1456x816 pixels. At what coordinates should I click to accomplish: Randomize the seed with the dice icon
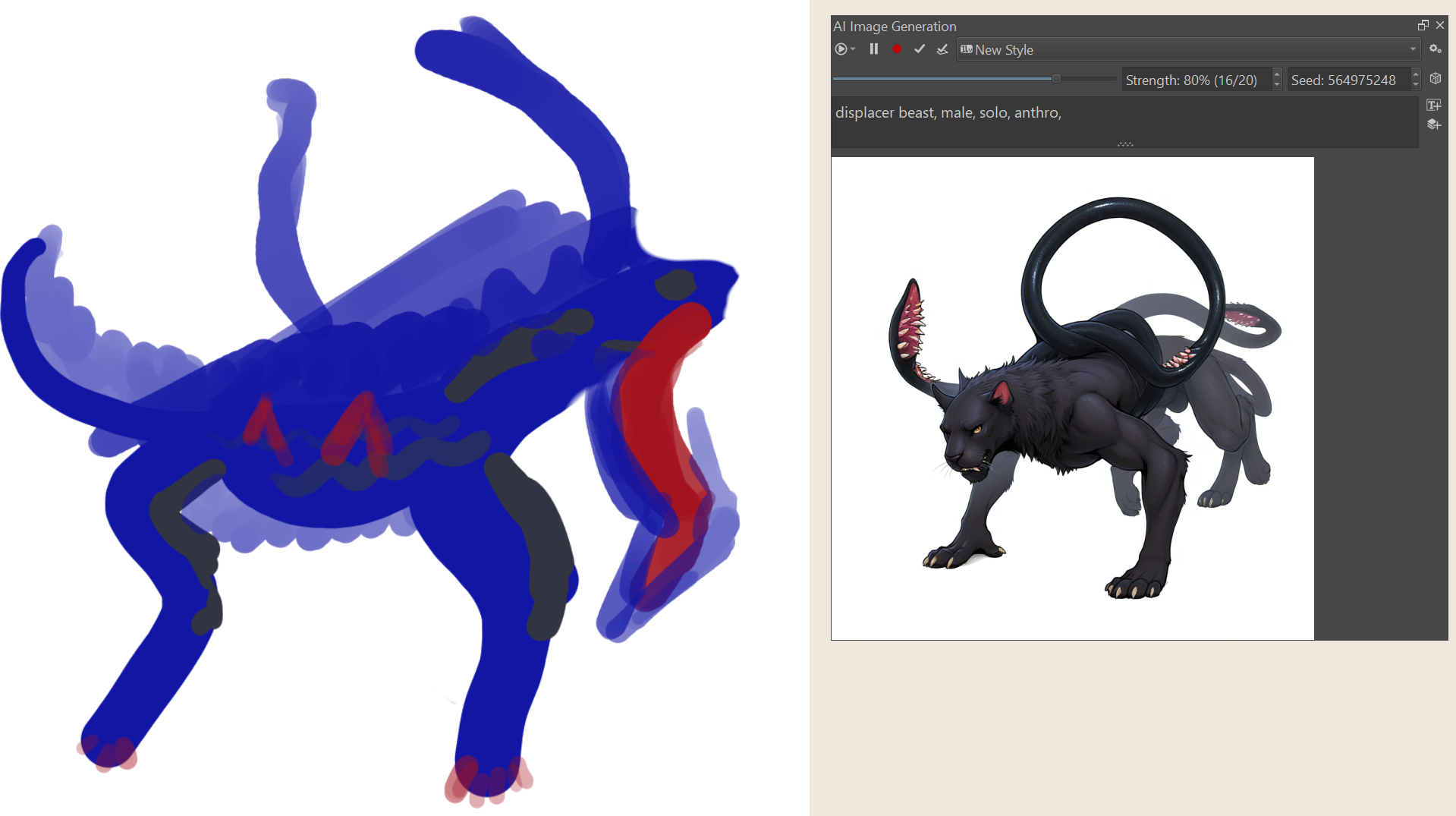click(x=1436, y=79)
